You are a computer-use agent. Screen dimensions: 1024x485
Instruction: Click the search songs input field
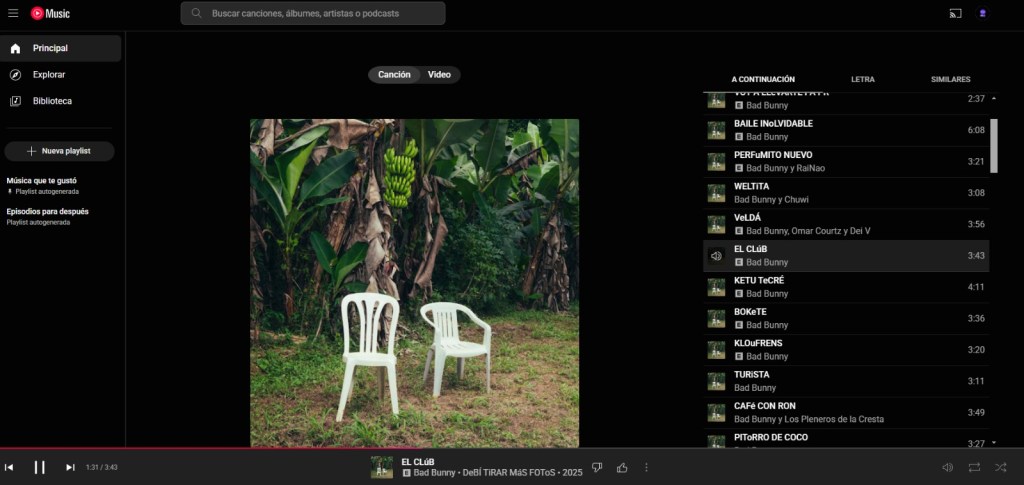click(x=313, y=14)
